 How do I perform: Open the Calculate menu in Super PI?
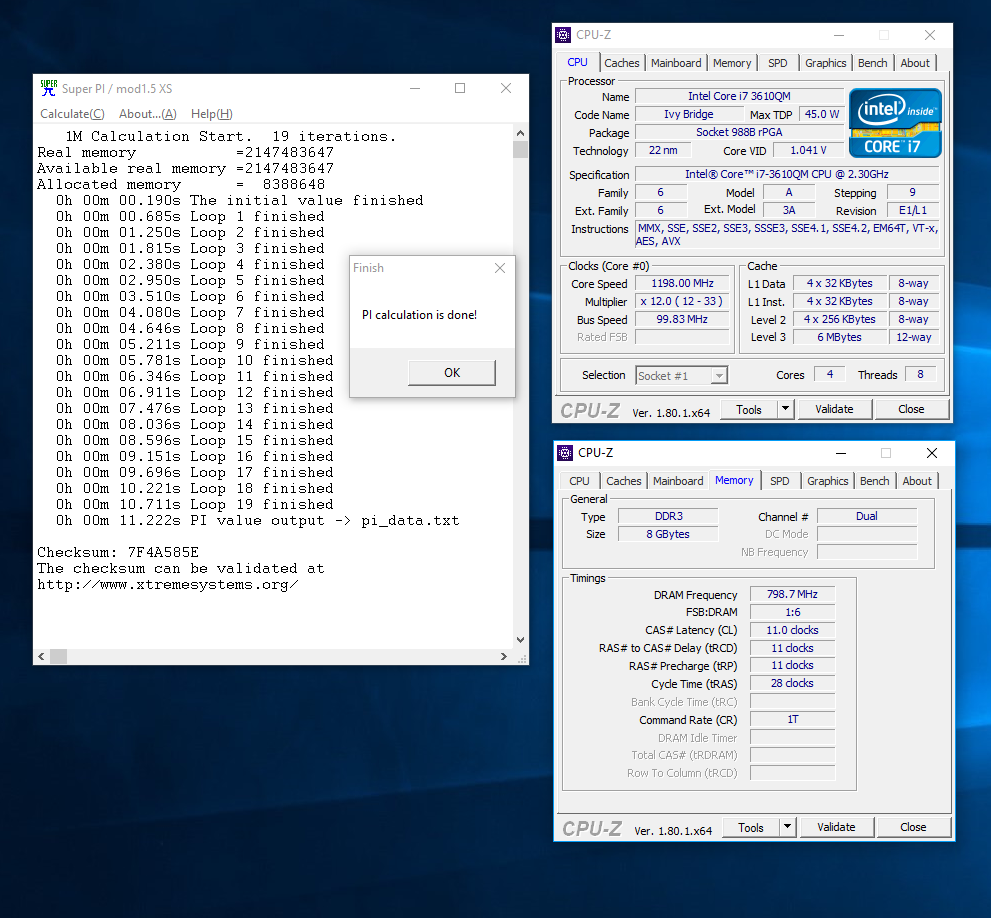[x=72, y=114]
